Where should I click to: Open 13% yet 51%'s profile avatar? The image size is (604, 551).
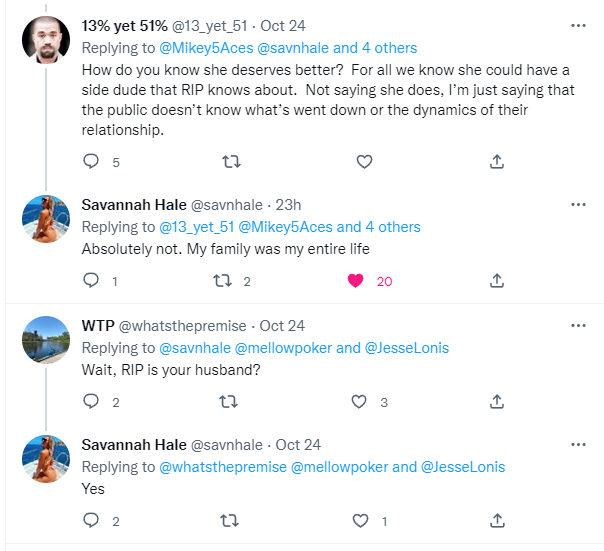coord(45,40)
